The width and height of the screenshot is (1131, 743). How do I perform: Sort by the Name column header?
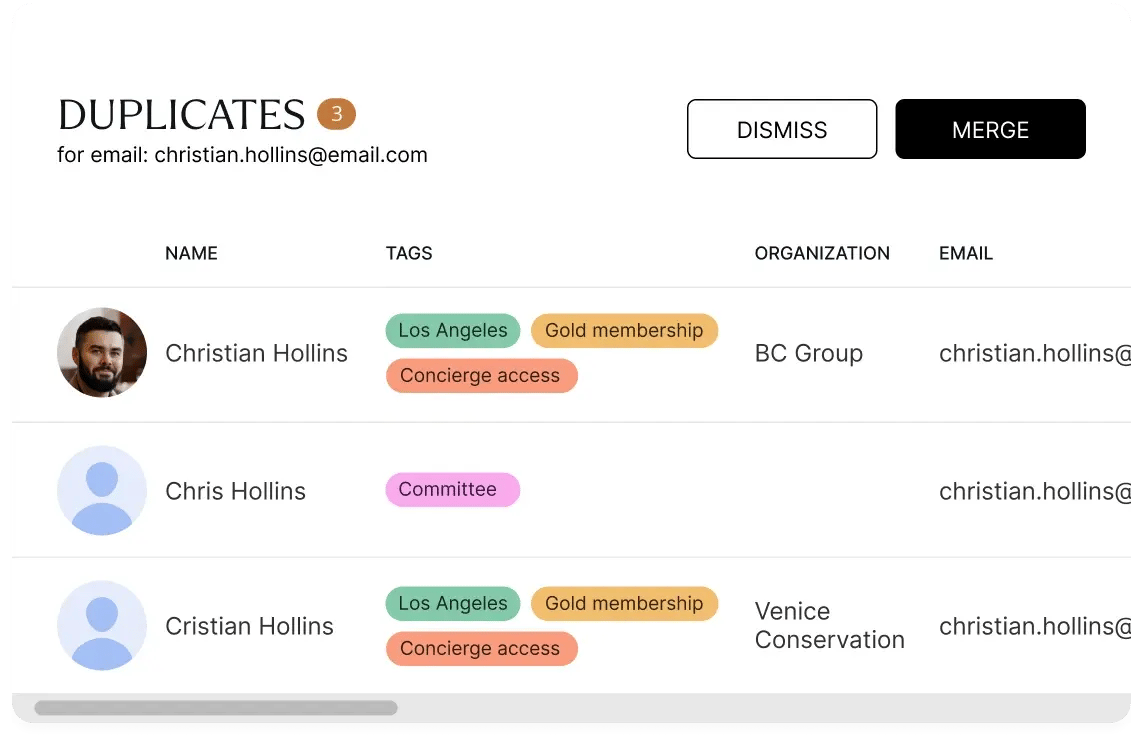[191, 253]
